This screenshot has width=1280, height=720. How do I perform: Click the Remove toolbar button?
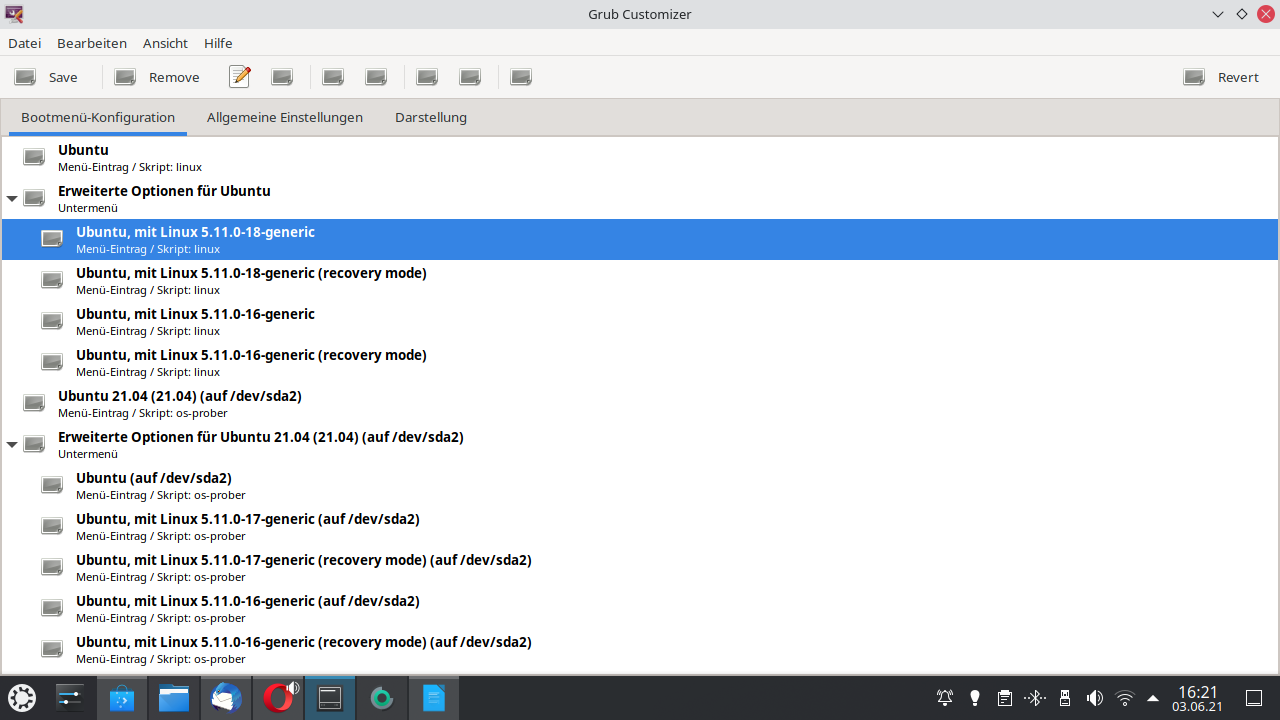157,77
